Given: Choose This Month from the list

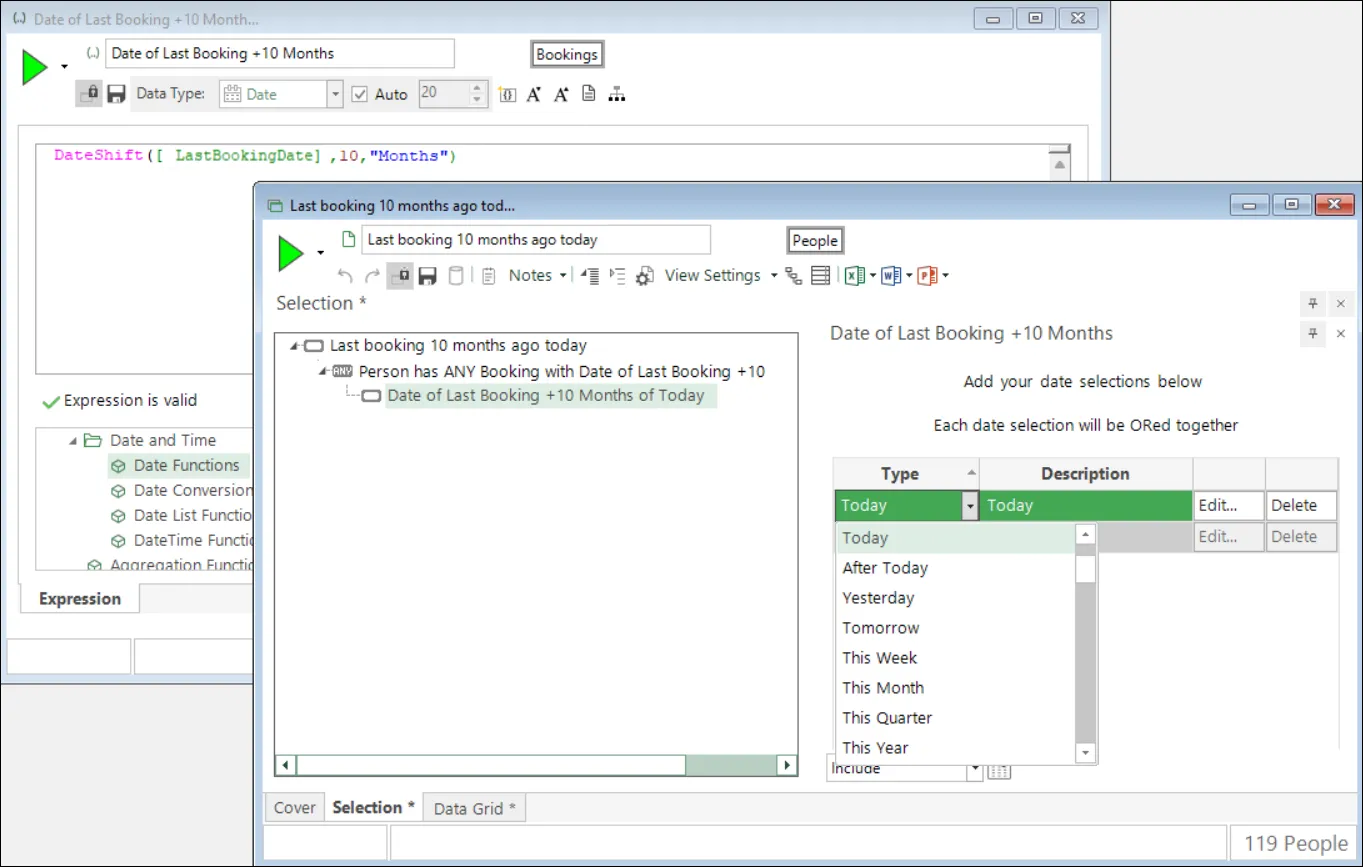Looking at the screenshot, I should point(883,688).
